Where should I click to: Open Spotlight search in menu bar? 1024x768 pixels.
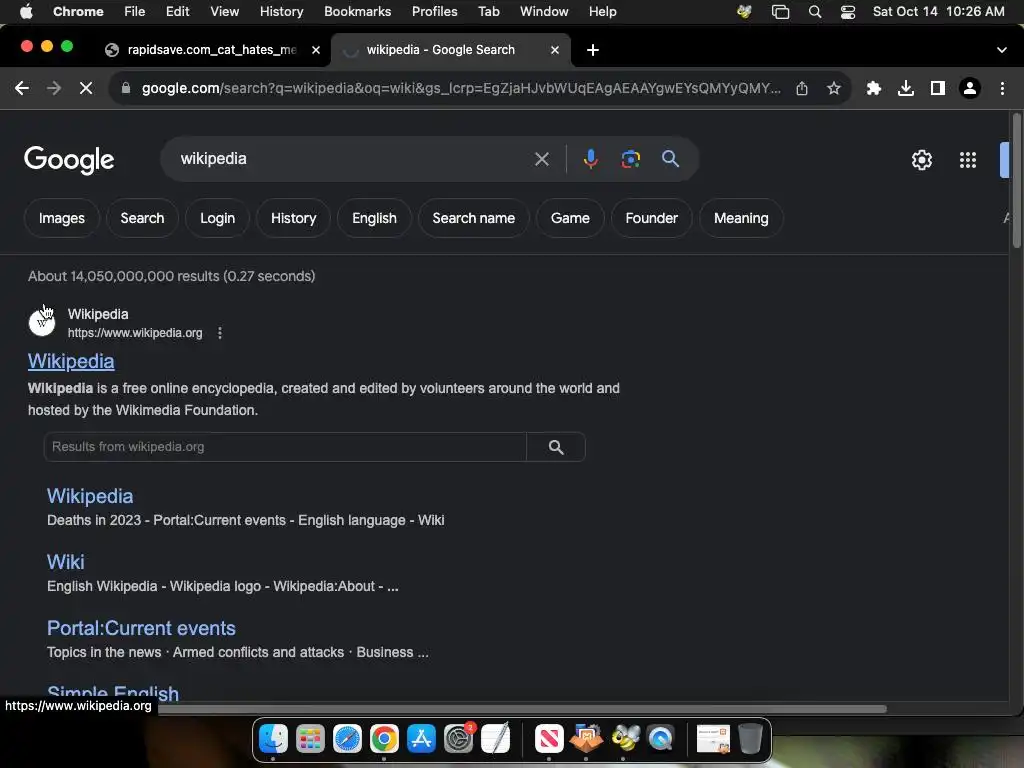[814, 12]
